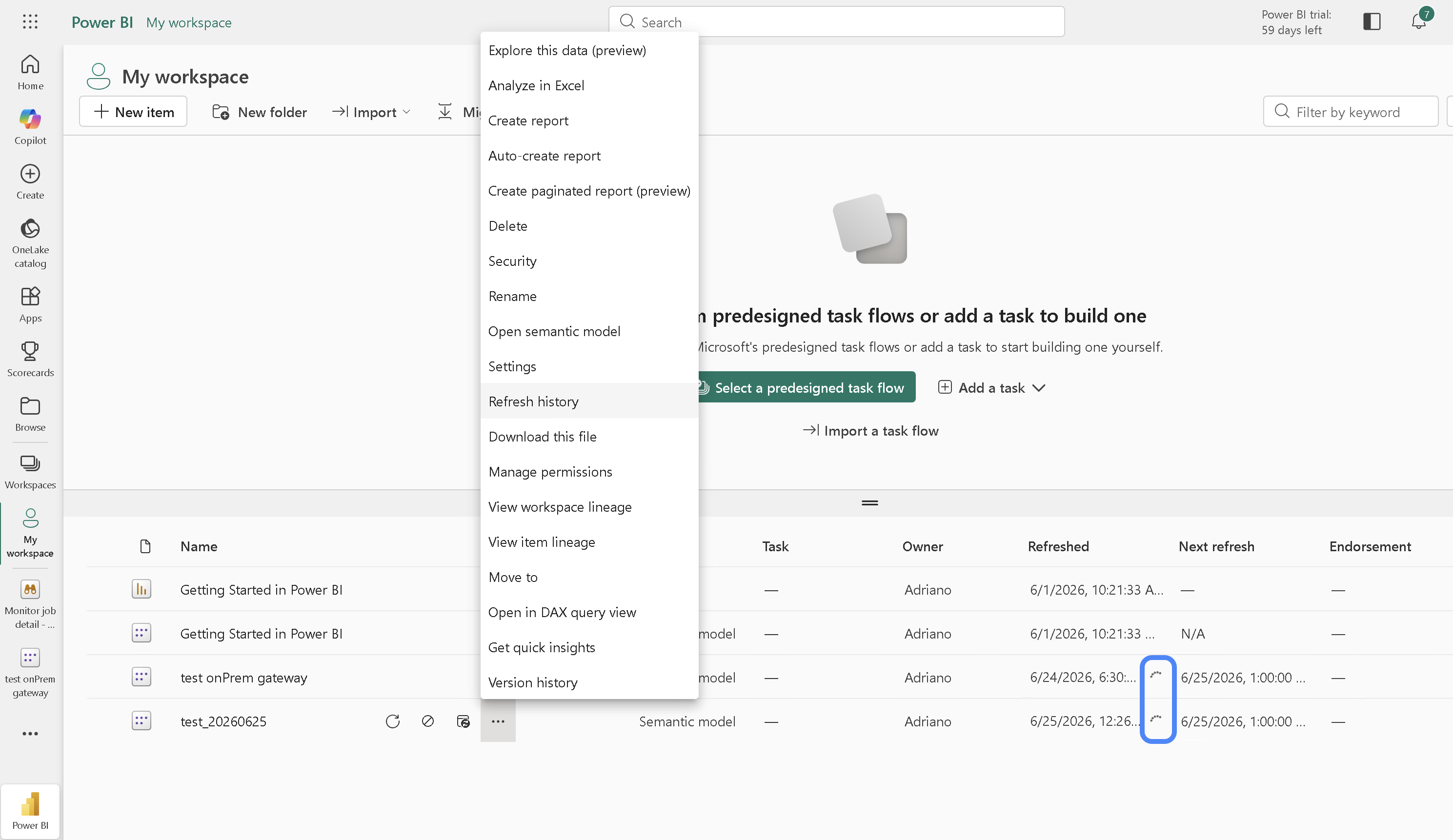Open the Create page in sidebar
The height and width of the screenshot is (840, 1453).
pyautogui.click(x=30, y=181)
